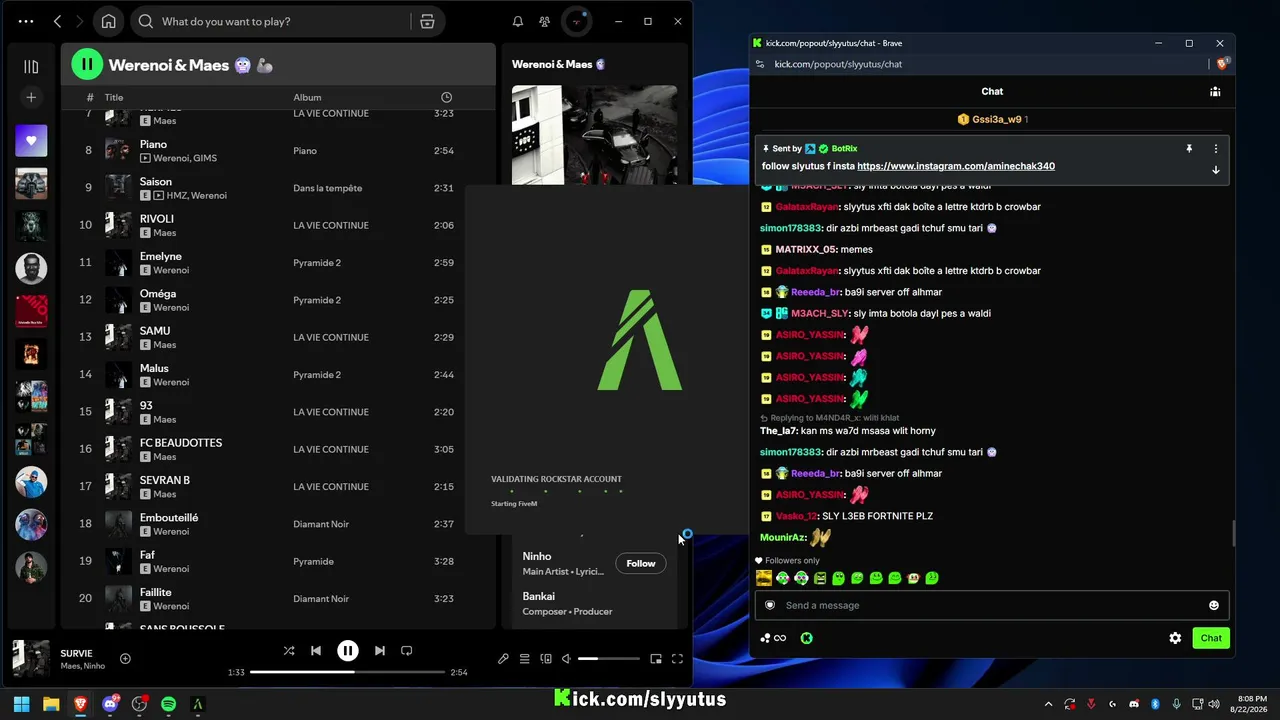Image resolution: width=1280 pixels, height=720 pixels.
Task: Open Diamant Noir album on Embouteillé row
Action: click(321, 524)
